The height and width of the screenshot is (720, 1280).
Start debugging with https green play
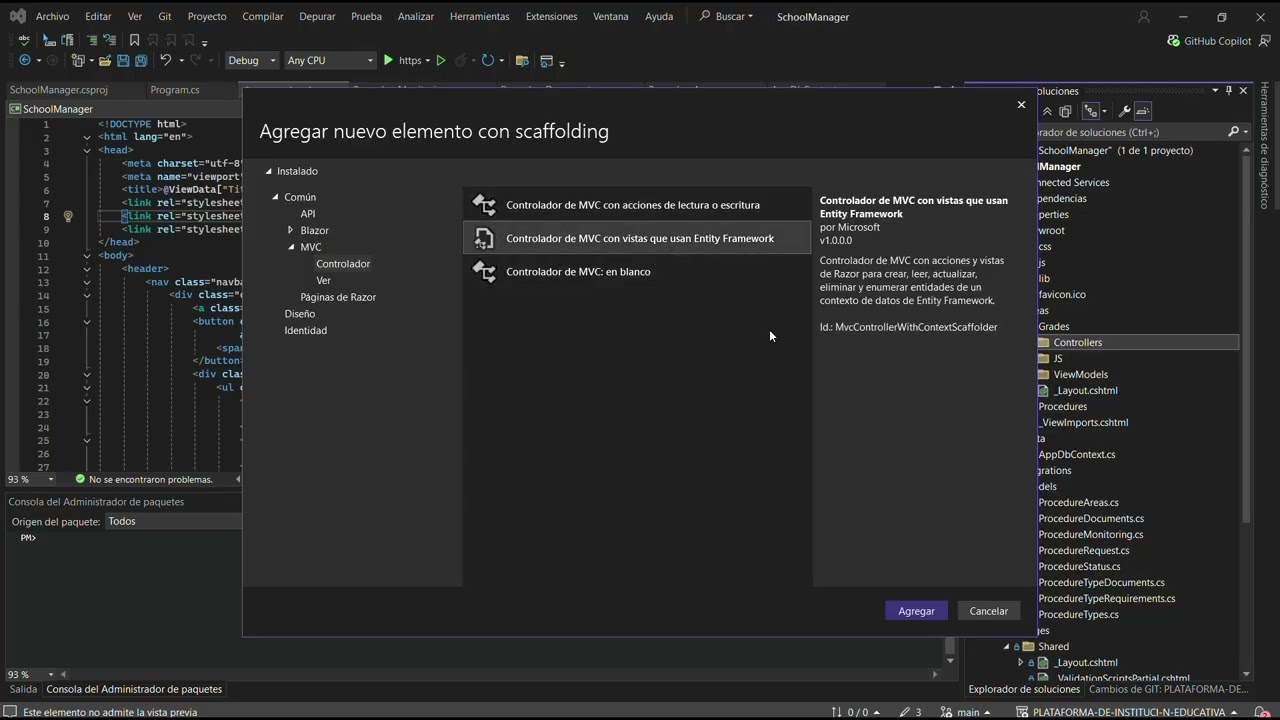(389, 61)
